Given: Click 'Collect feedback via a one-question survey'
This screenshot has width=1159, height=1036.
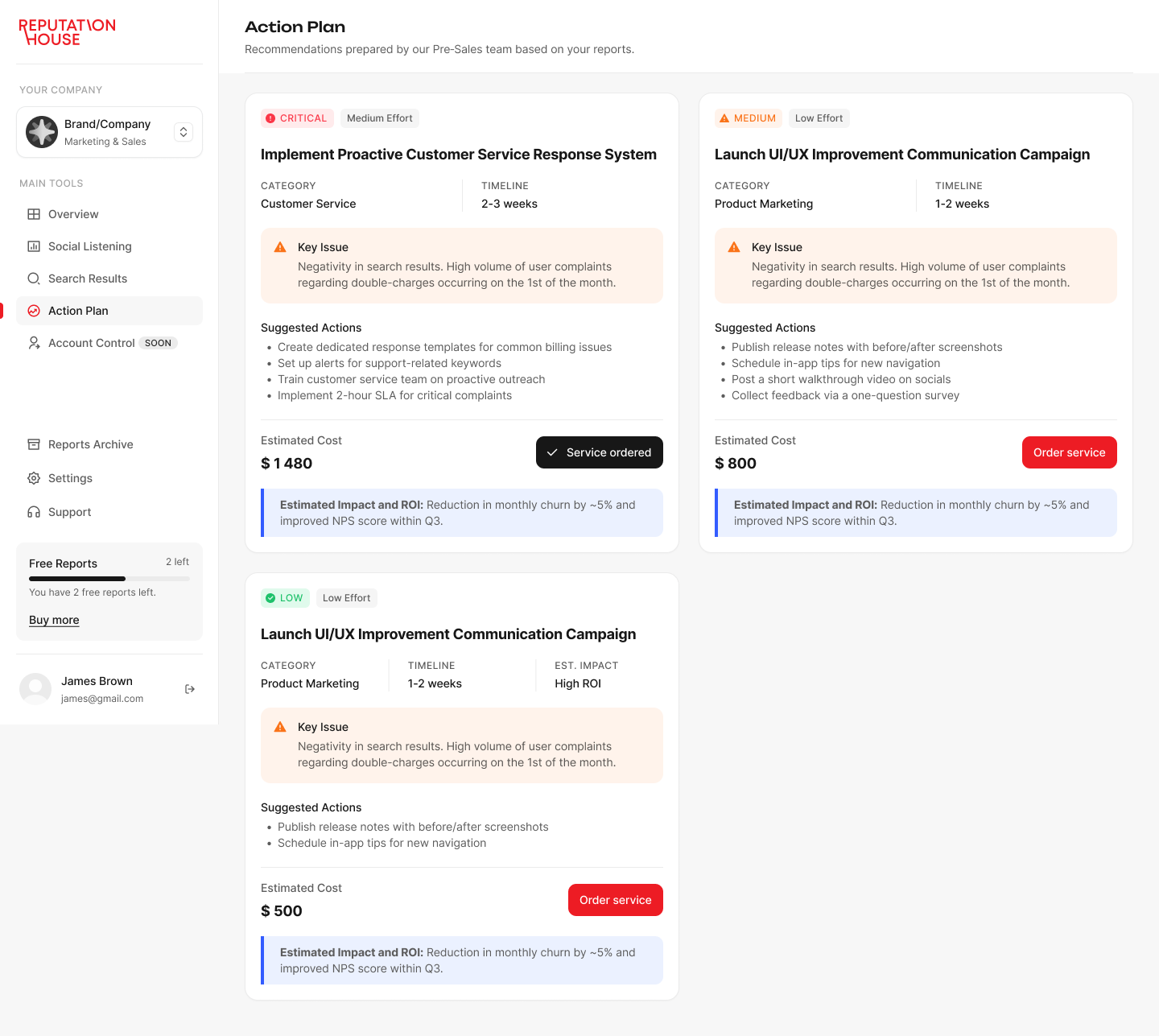Looking at the screenshot, I should pyautogui.click(x=845, y=395).
